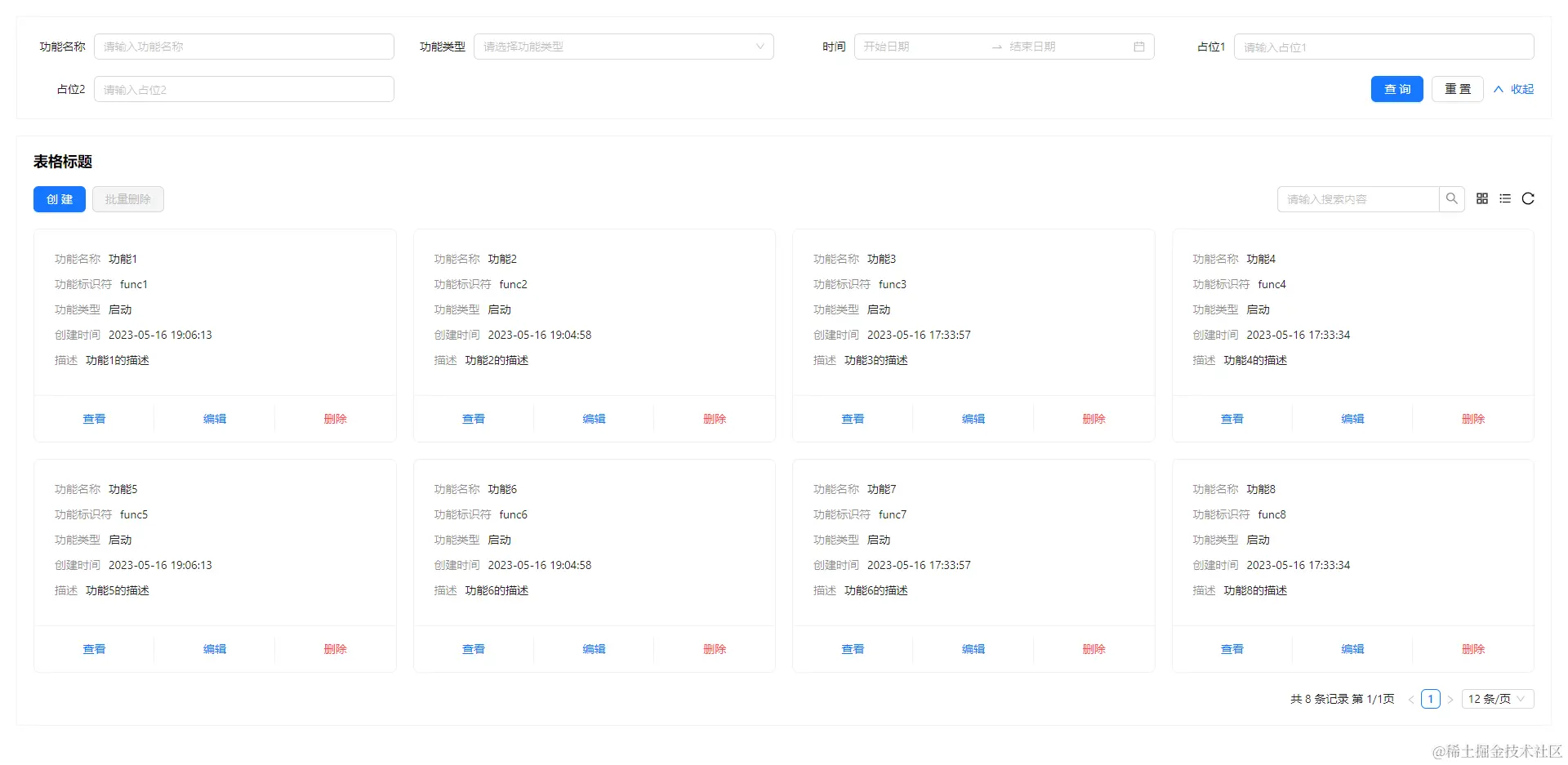Open 查看 on the 功能1 card
Image resolution: width=1568 pixels, height=765 pixels.
point(94,418)
